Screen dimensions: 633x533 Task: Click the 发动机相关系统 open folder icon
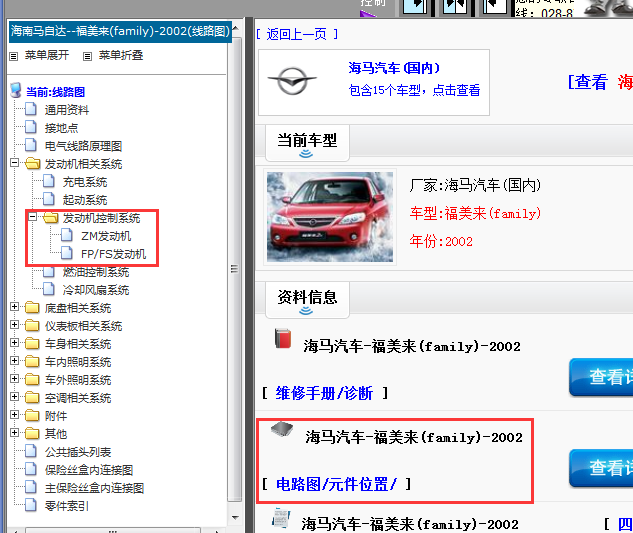click(x=32, y=164)
